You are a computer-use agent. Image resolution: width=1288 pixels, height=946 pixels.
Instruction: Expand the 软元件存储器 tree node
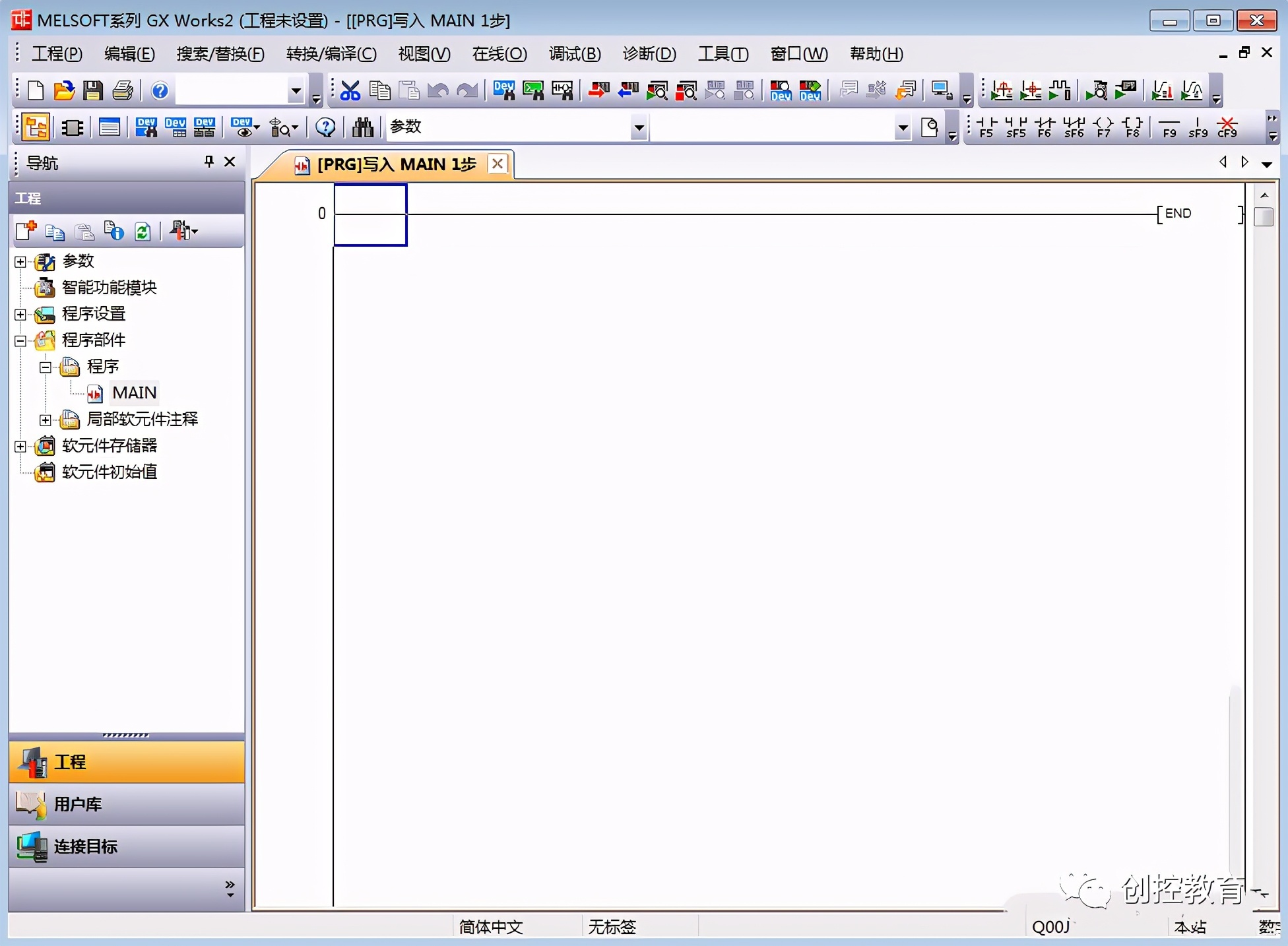[20, 447]
